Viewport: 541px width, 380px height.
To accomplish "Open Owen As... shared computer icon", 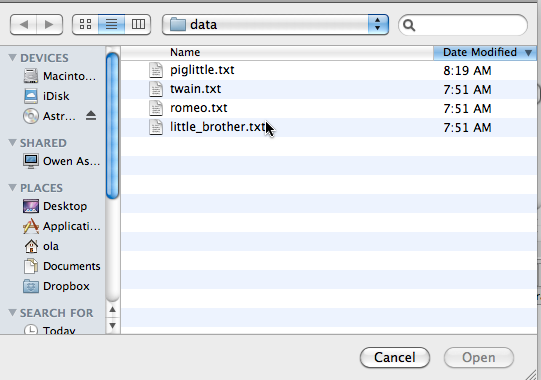I will [x=31, y=161].
